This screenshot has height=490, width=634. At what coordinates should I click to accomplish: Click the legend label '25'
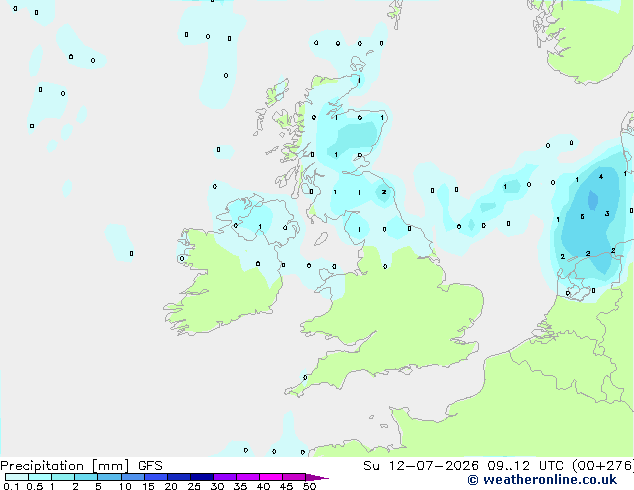(194, 486)
